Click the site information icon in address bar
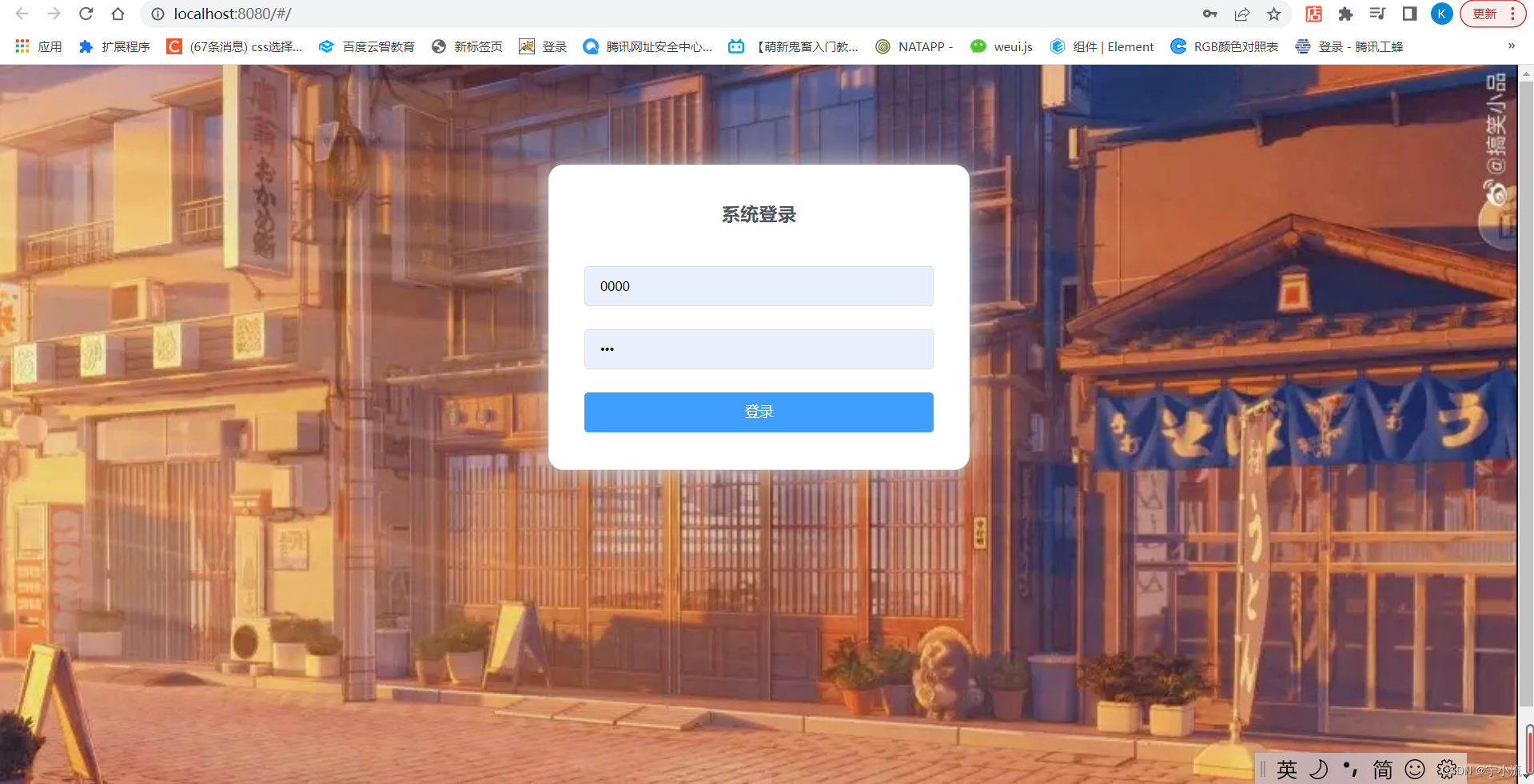This screenshot has height=784, width=1534. 157,14
